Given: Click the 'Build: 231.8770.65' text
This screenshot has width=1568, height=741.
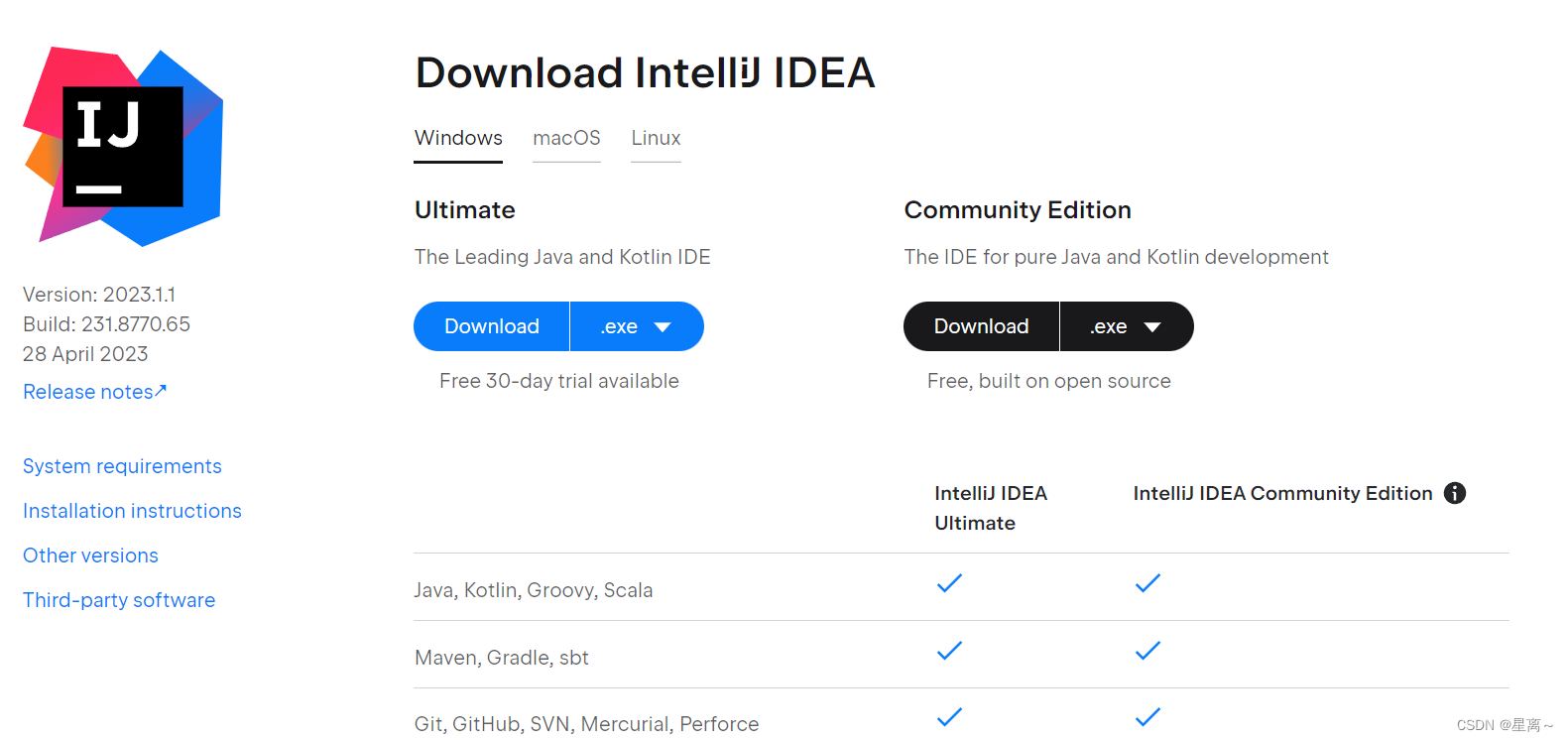Looking at the screenshot, I should click(x=106, y=324).
